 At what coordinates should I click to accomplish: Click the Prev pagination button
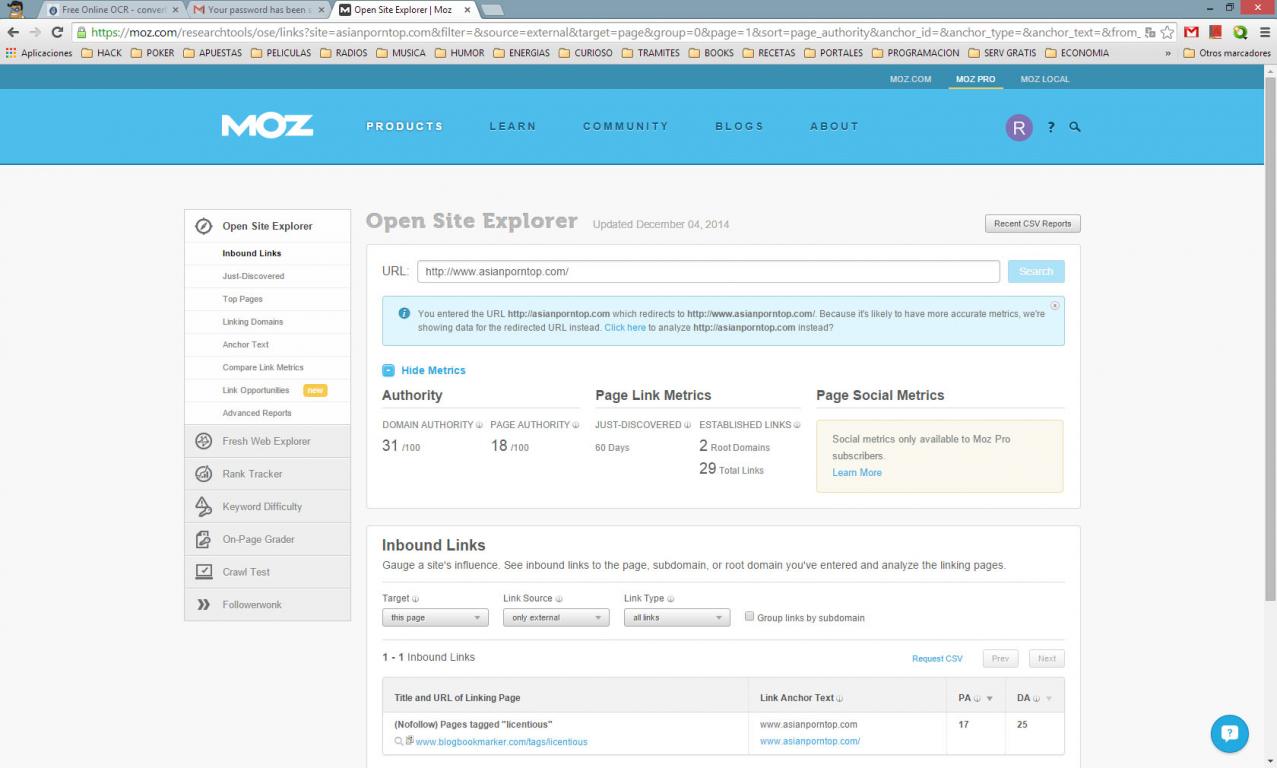click(x=1000, y=658)
